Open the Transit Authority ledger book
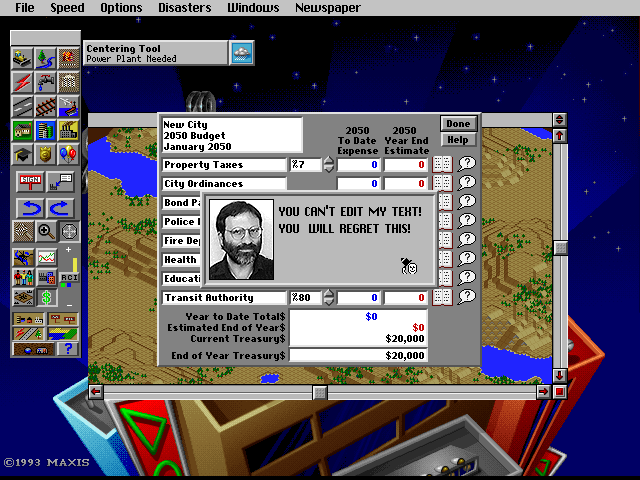Screen dimensions: 640x480 [x=442, y=297]
